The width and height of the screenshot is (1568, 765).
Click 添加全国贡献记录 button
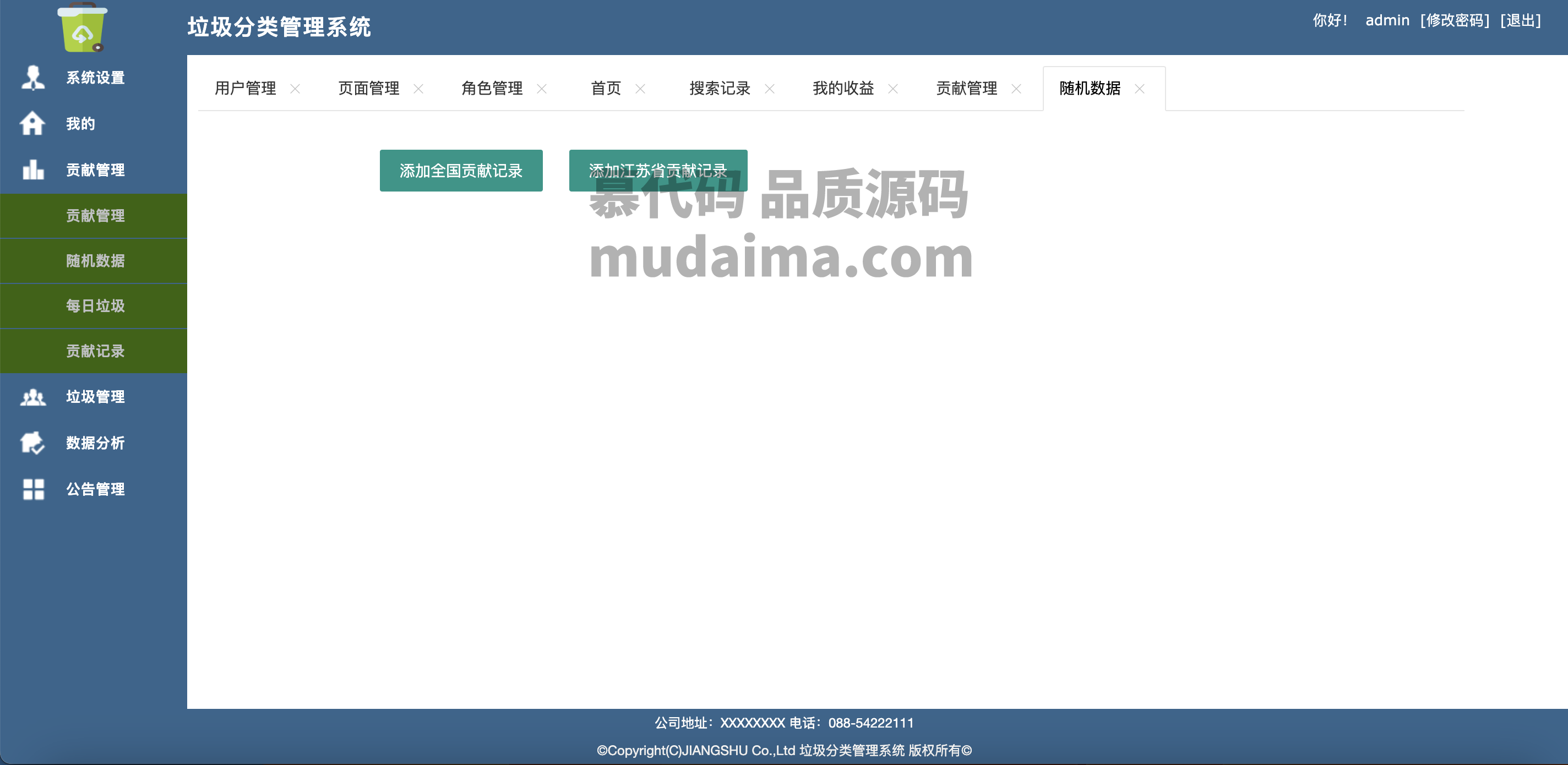[x=461, y=171]
